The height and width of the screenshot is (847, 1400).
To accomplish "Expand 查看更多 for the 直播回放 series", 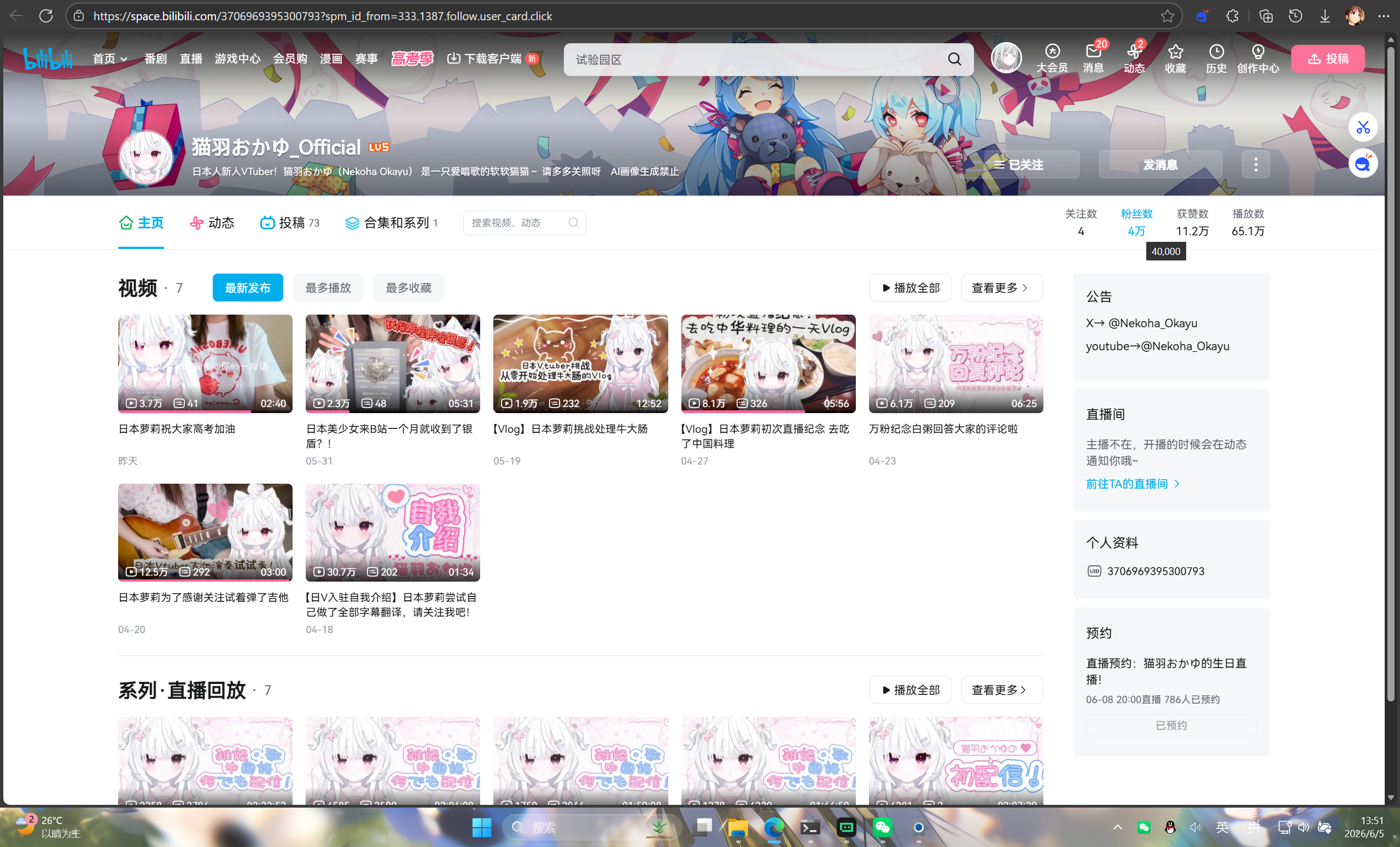I will [1002, 689].
